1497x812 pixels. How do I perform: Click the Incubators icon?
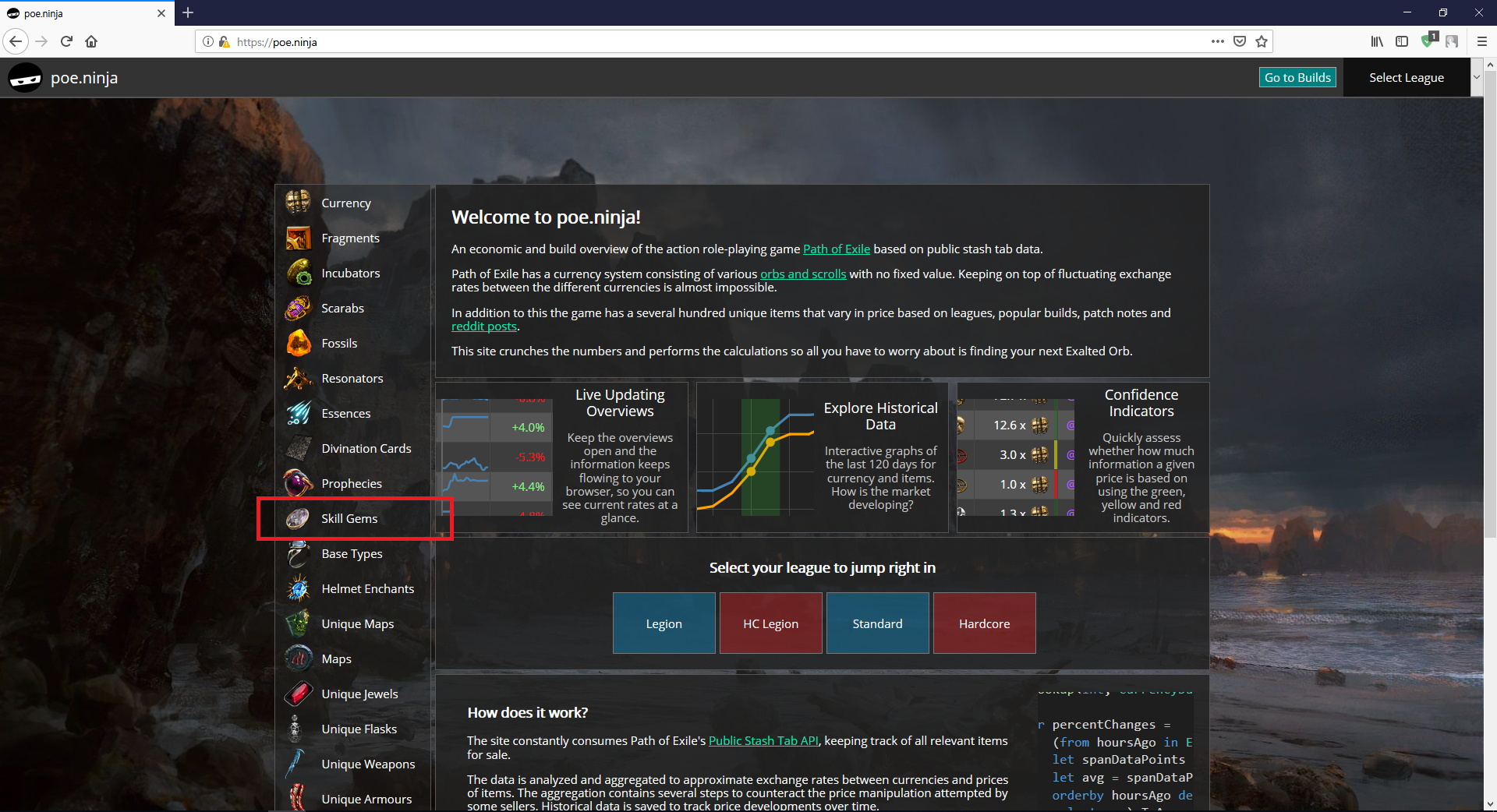coord(298,273)
